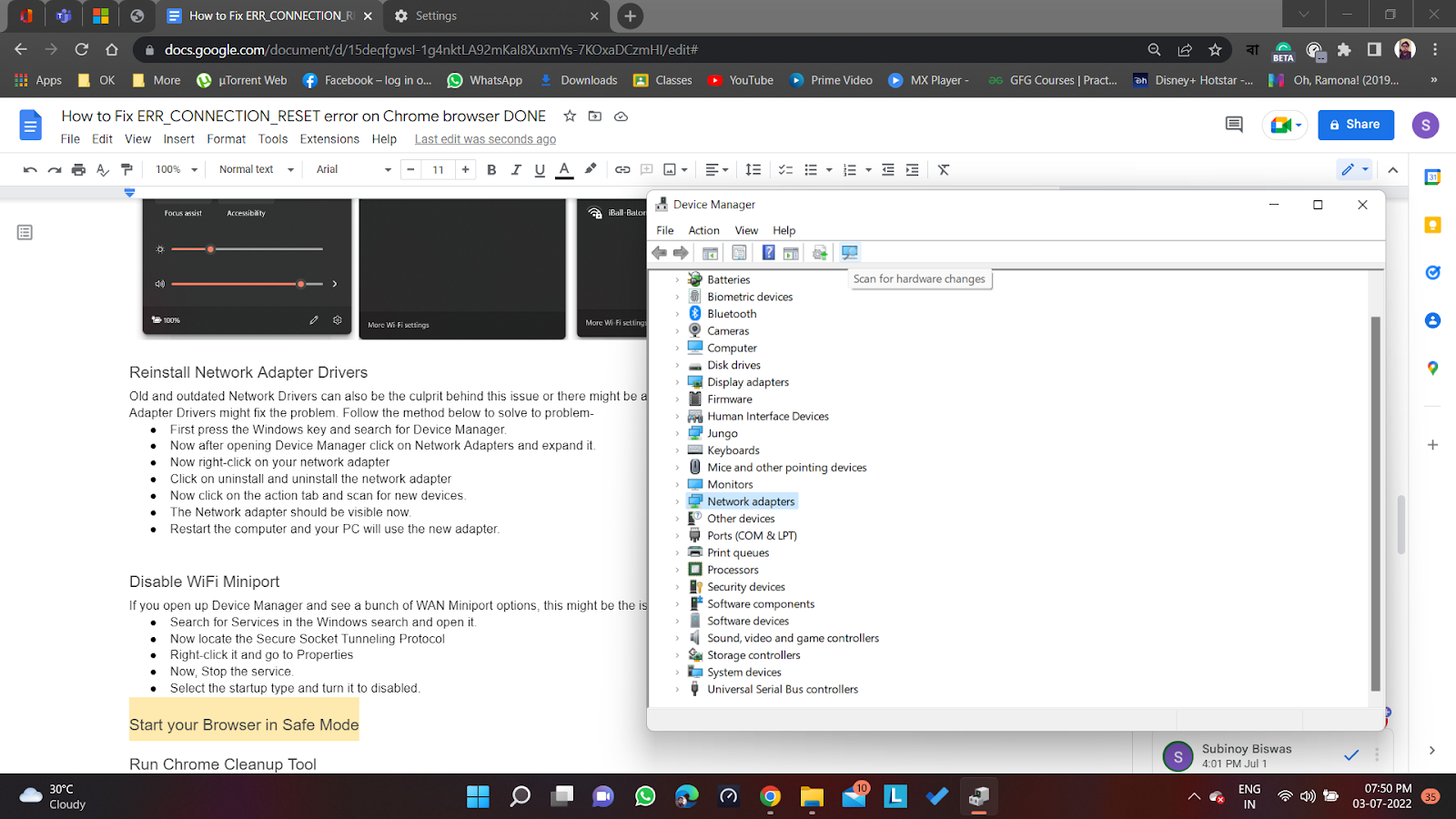Image resolution: width=1456 pixels, height=819 pixels.
Task: Star this Google Docs document
Action: [x=570, y=116]
